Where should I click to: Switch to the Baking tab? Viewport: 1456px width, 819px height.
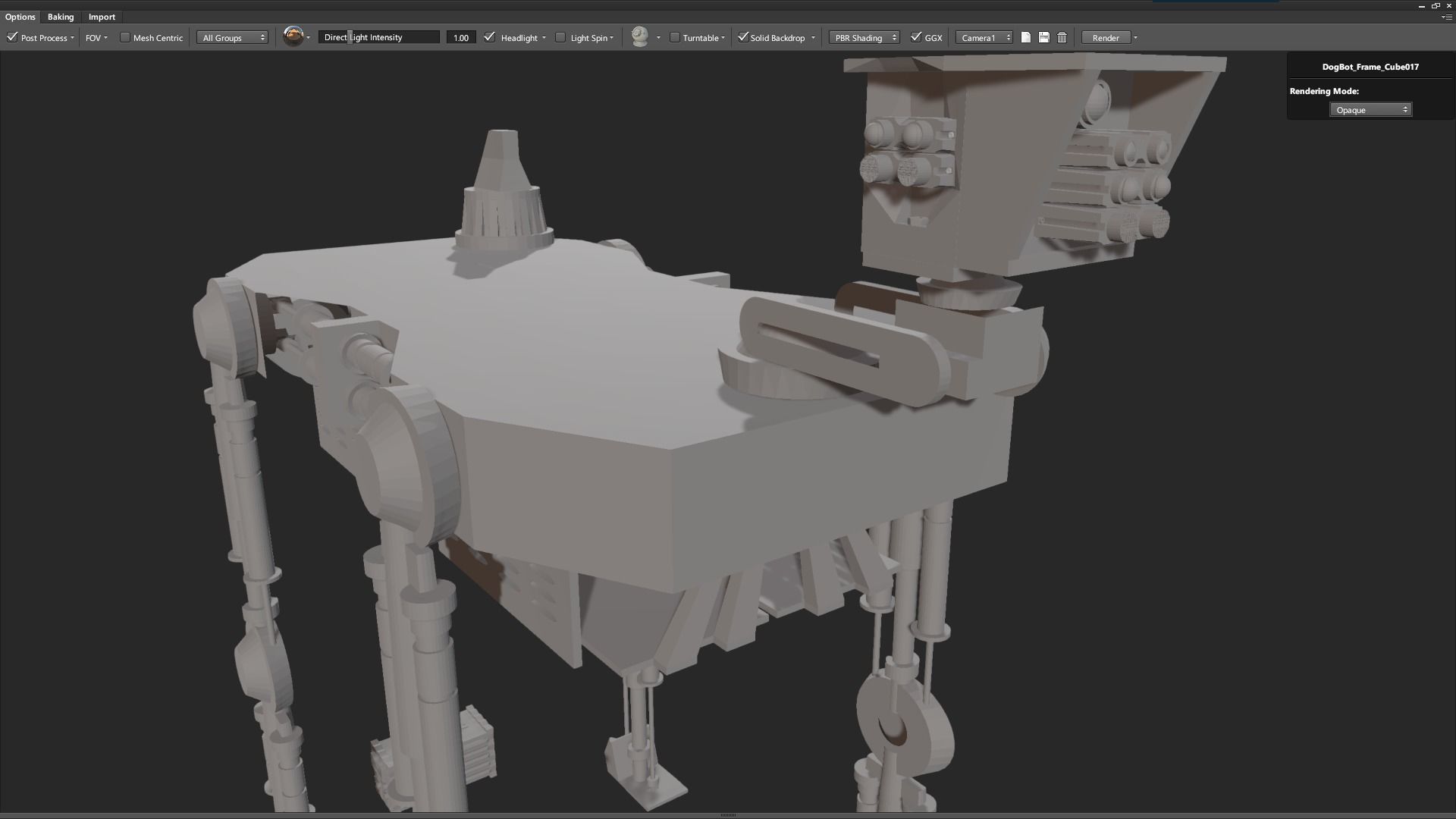(61, 17)
